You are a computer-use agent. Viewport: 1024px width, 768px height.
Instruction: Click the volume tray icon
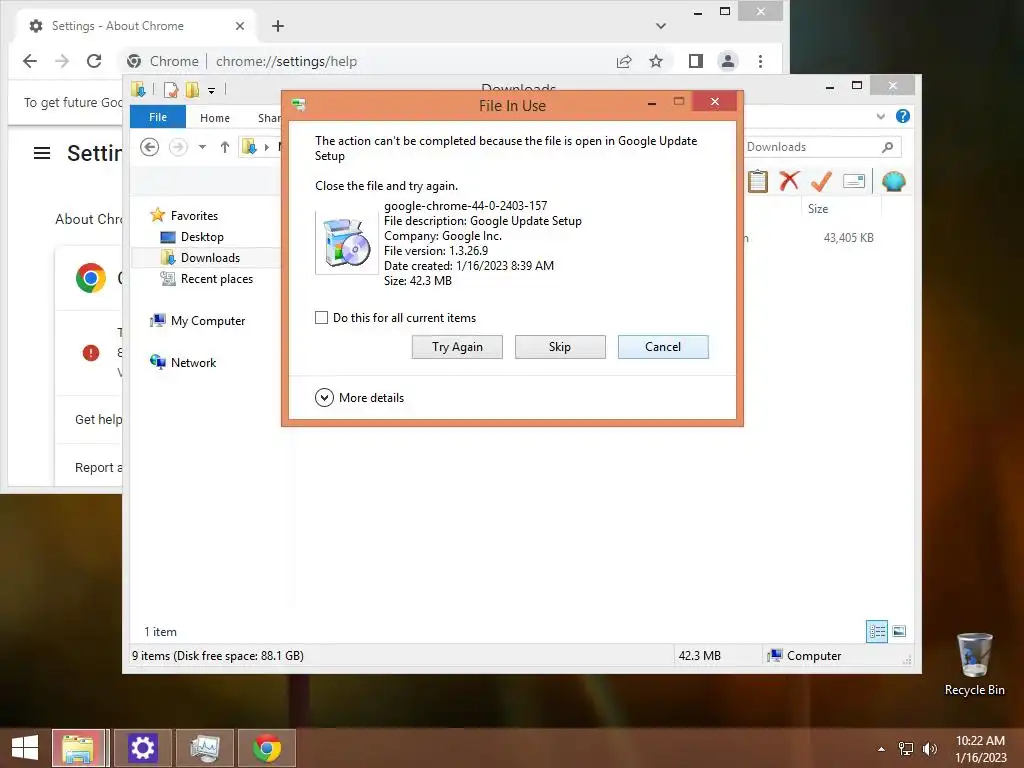coord(929,749)
